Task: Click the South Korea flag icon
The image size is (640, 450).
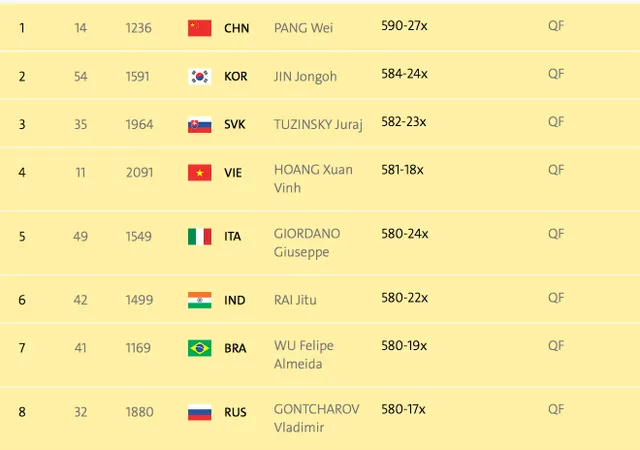Action: pos(200,76)
